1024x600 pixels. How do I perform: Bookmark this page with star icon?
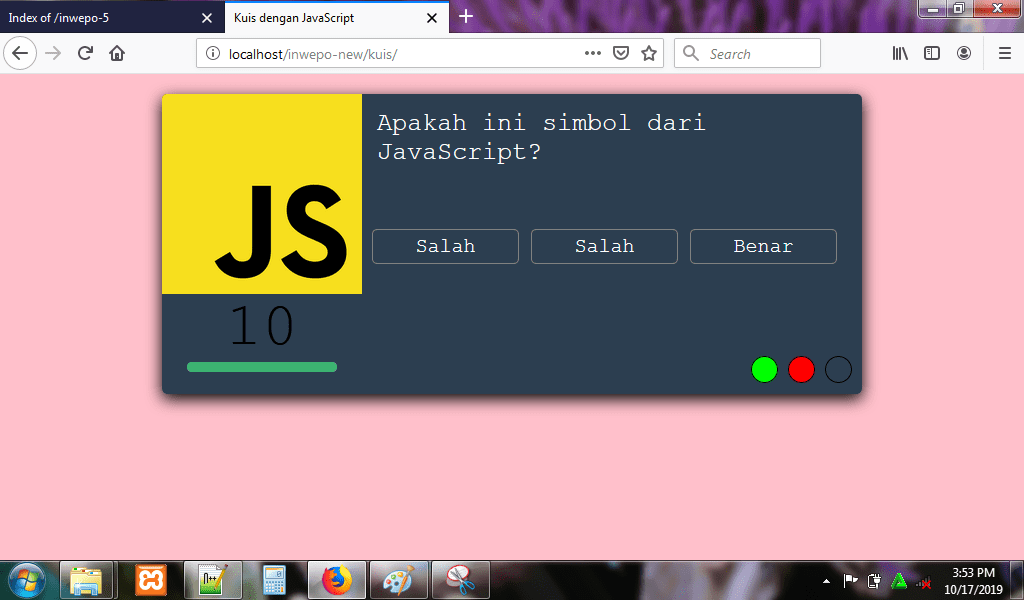coord(648,53)
